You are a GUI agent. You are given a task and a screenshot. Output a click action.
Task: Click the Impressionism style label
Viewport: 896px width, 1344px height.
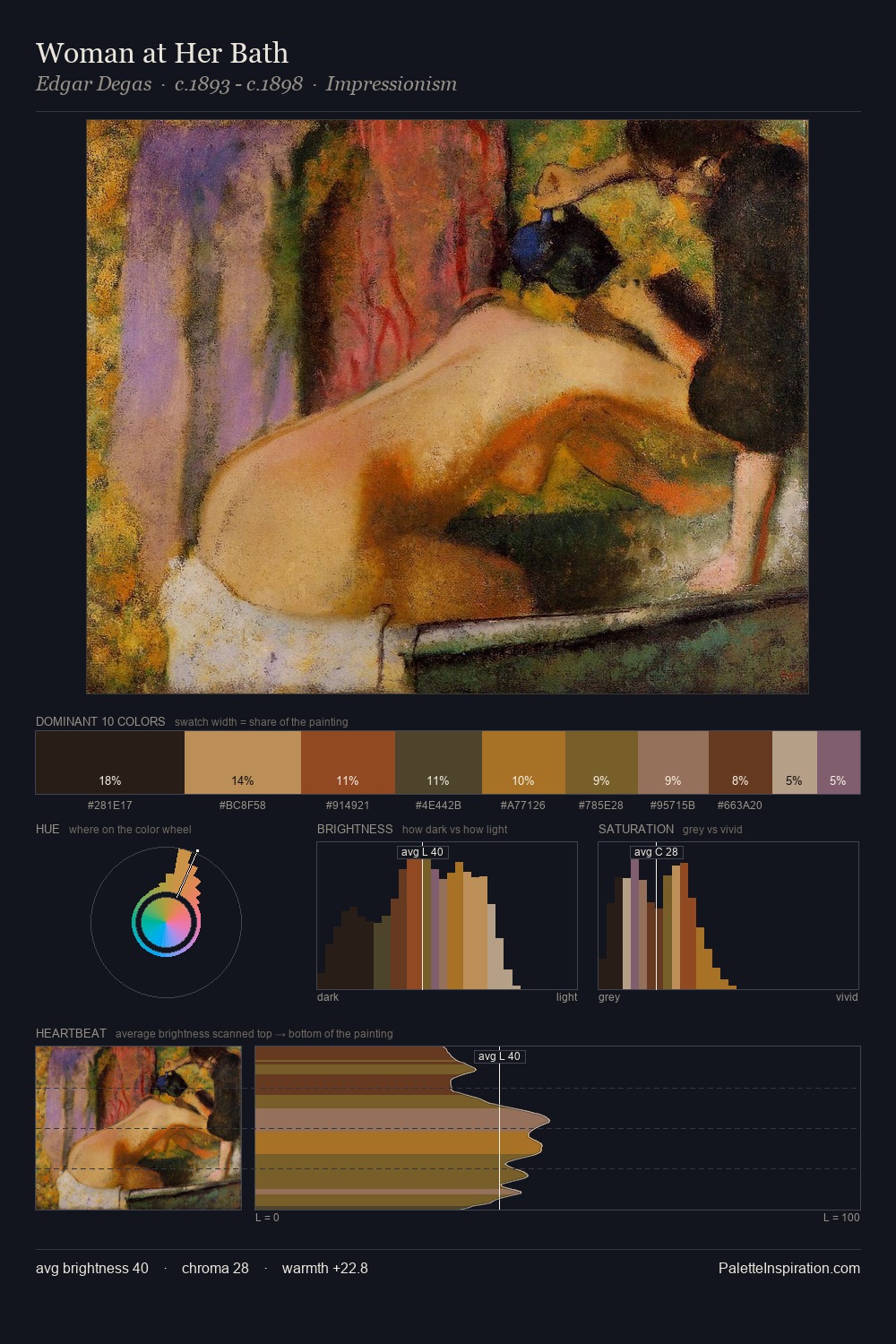[392, 84]
